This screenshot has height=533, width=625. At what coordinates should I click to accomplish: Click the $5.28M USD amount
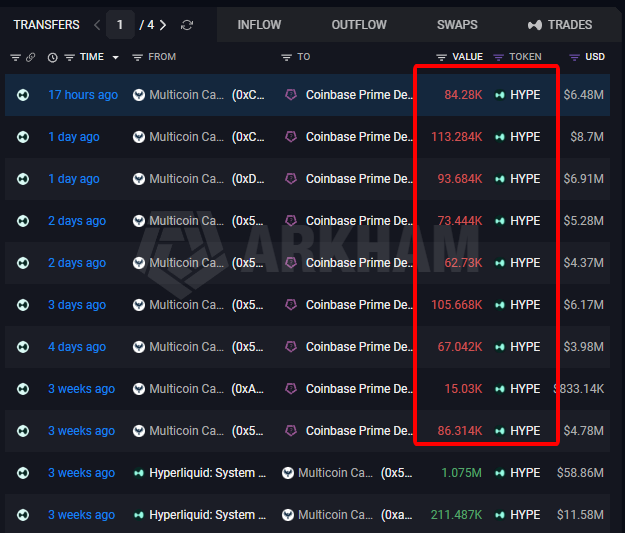(x=584, y=221)
